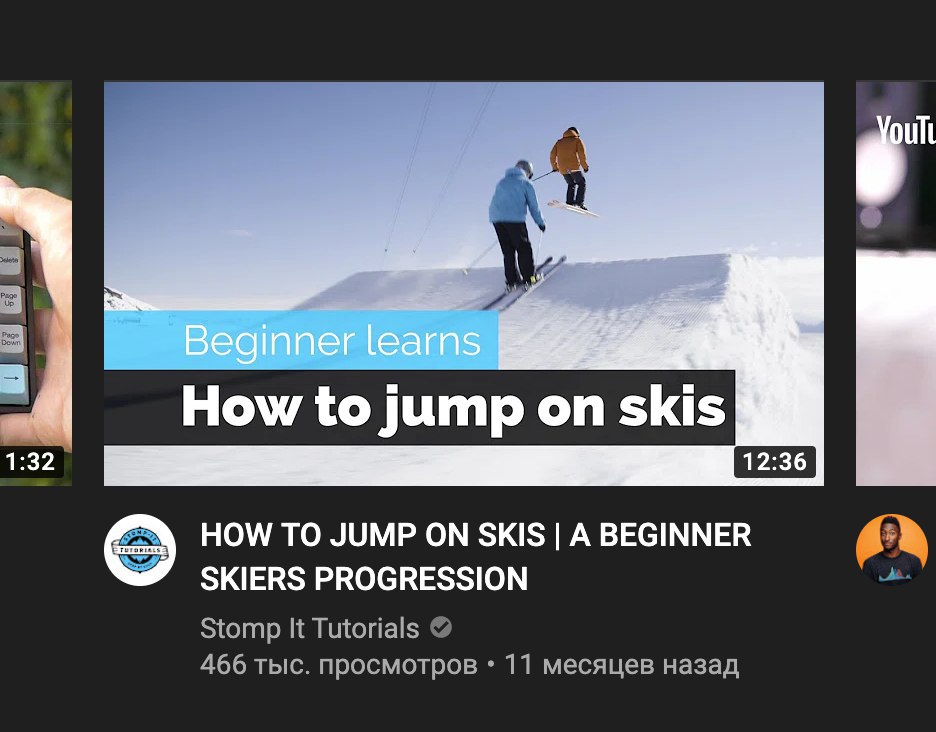Open the Stomp It Tutorials channel name link
The image size is (936, 732).
(310, 628)
